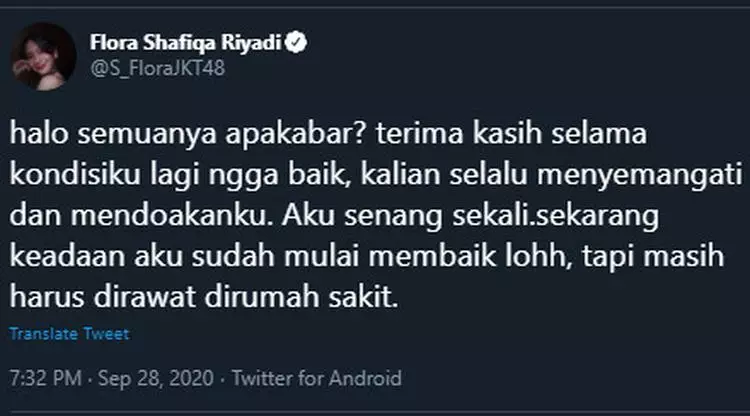Click the word "mendoakanku" in the tweet
Image resolution: width=750 pixels, height=416 pixels.
[x=168, y=216]
